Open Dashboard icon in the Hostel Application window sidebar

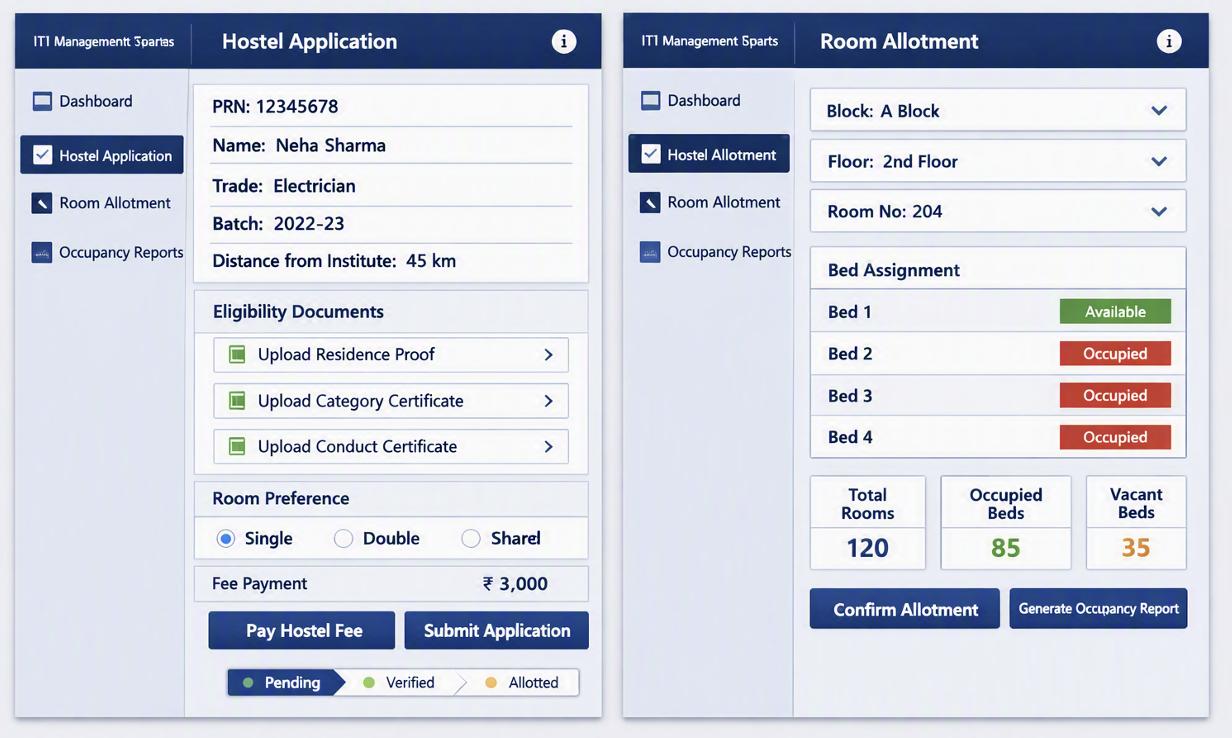pos(42,101)
